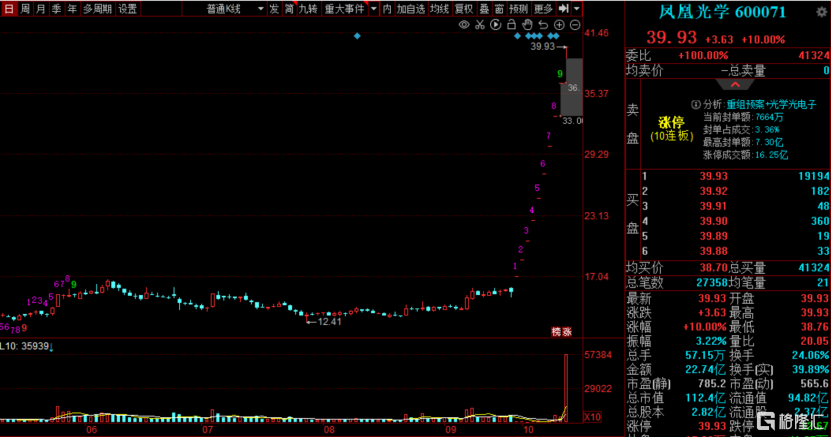Click 委比 +100.00% value
Screen dimensions: 831x438
pos(703,55)
